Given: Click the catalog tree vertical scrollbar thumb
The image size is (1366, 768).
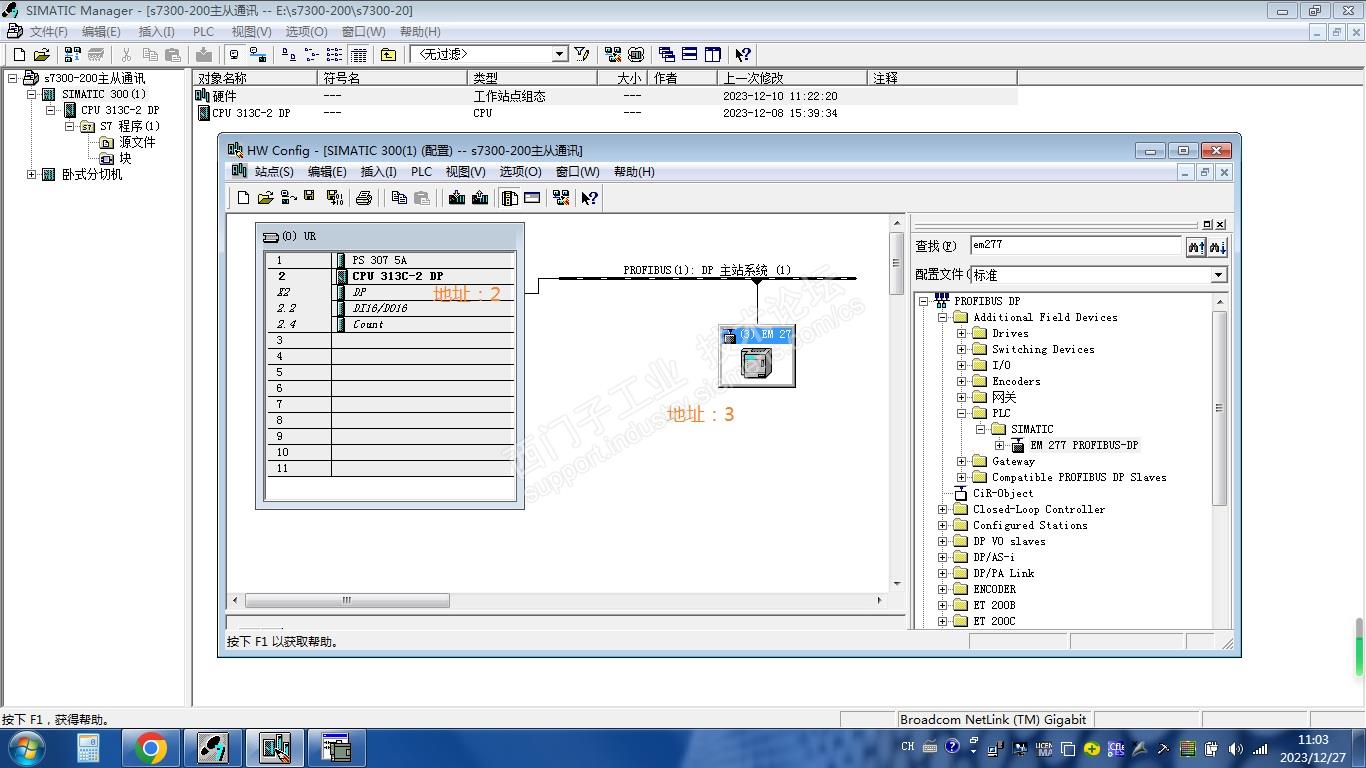Looking at the screenshot, I should coord(1219,408).
